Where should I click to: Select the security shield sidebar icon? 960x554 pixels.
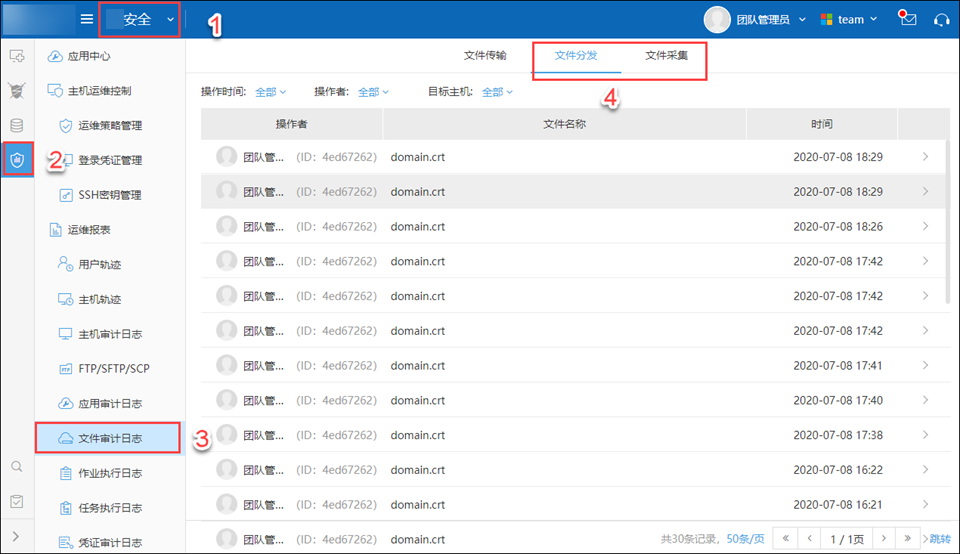point(17,159)
